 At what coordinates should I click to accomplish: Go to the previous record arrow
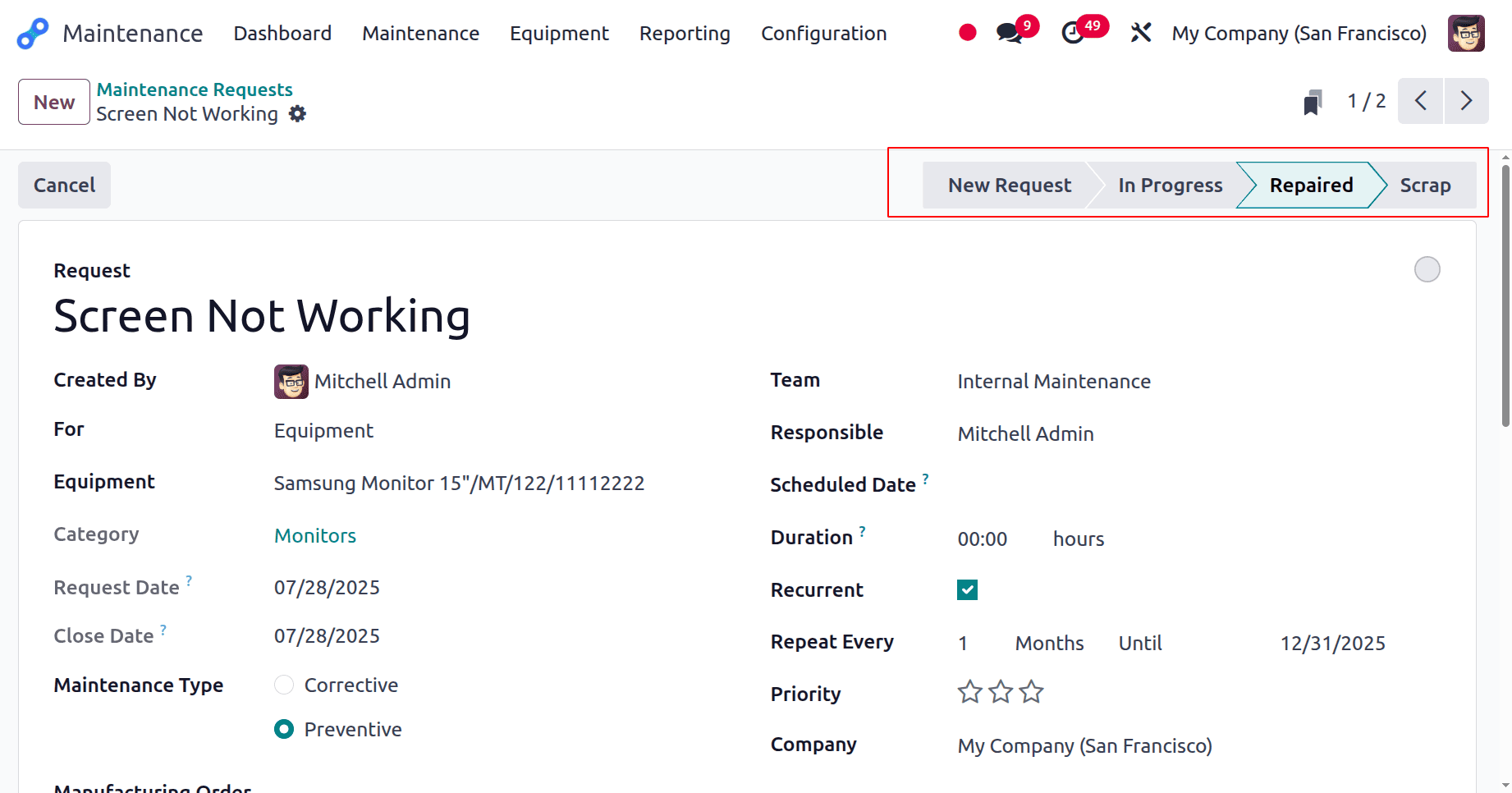pos(1420,101)
